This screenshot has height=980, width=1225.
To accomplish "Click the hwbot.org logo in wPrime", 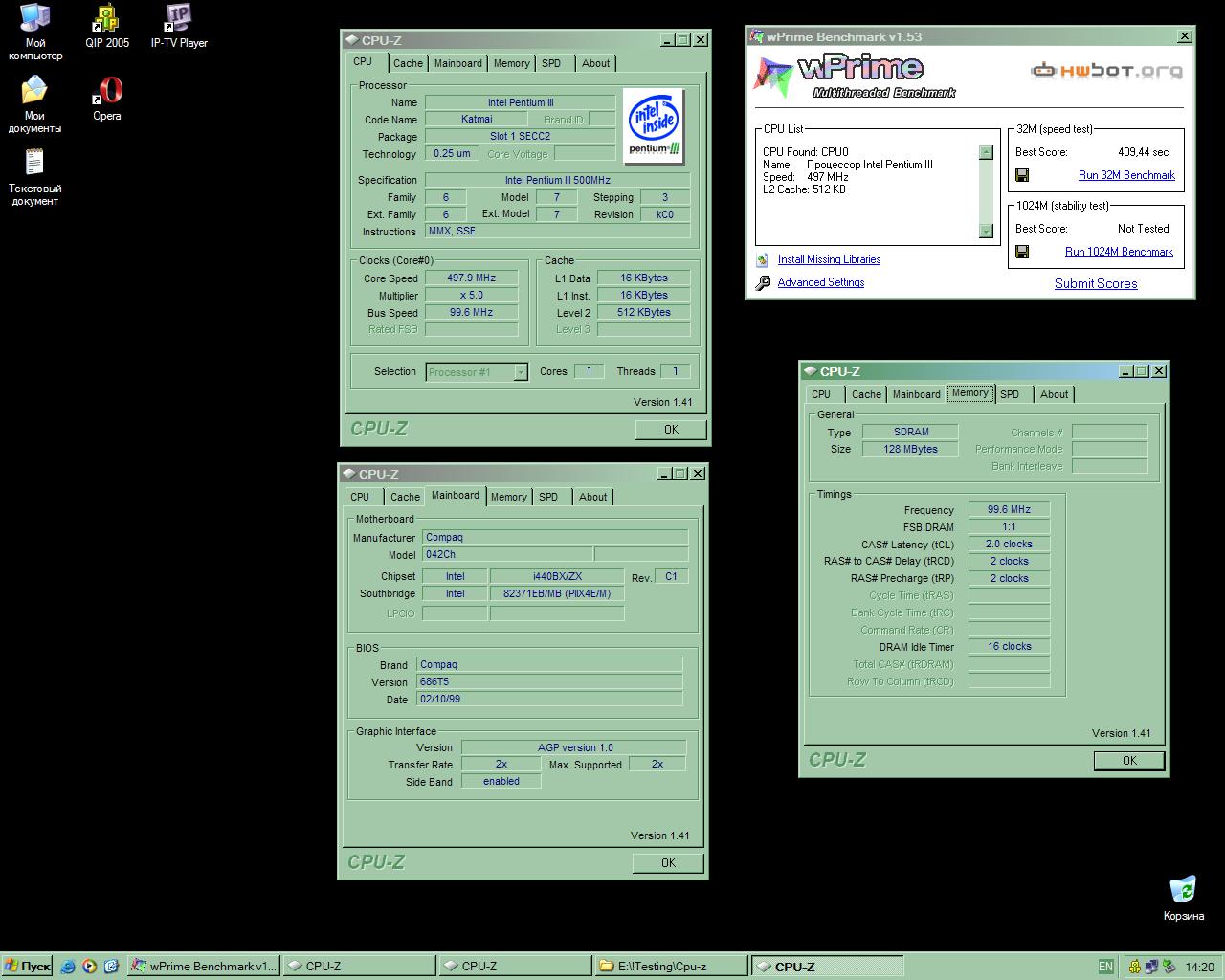I will click(x=1107, y=71).
